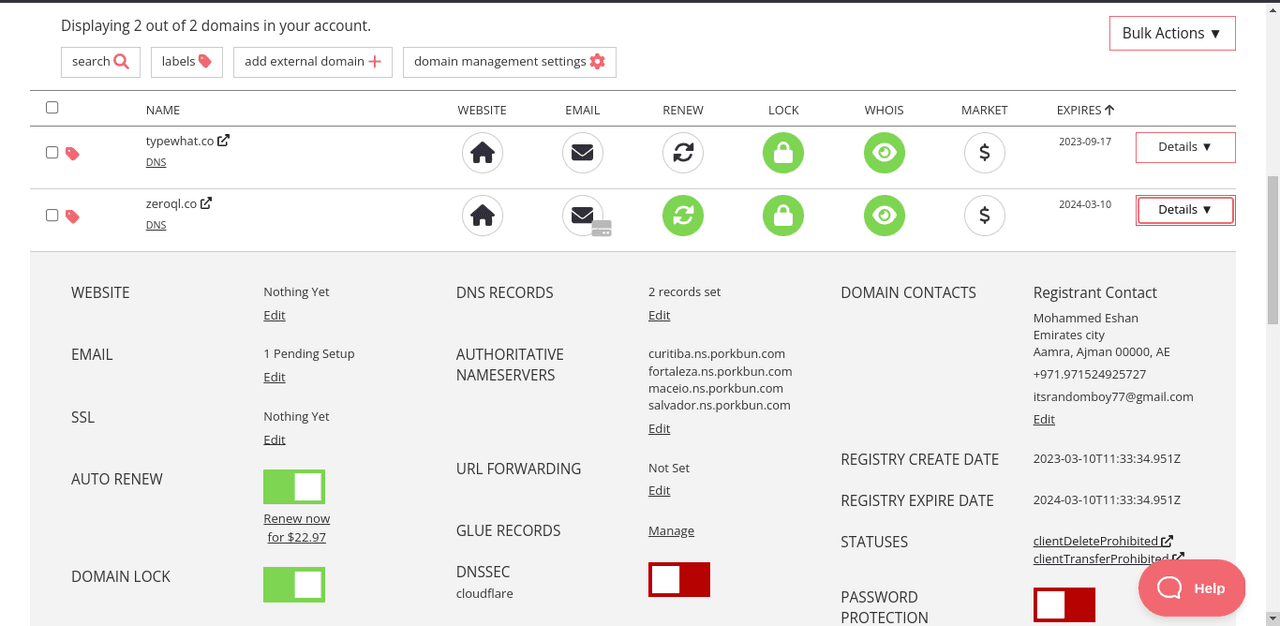
Task: Click the renew icon for typewhat.co
Action: pos(683,153)
